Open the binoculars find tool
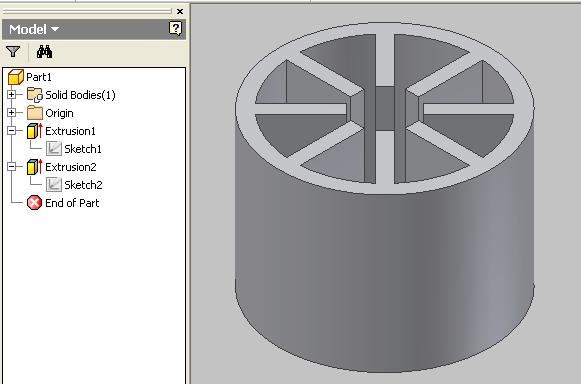The width and height of the screenshot is (581, 384). click(x=44, y=52)
